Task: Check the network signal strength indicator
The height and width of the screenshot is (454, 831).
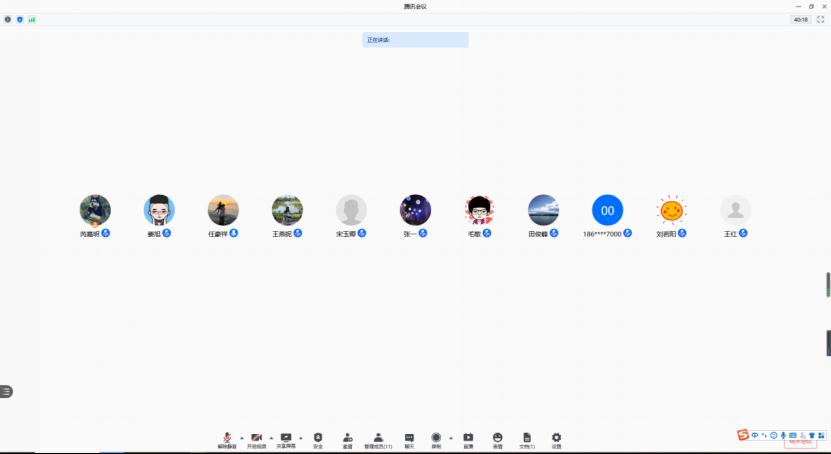Action: pos(31,19)
